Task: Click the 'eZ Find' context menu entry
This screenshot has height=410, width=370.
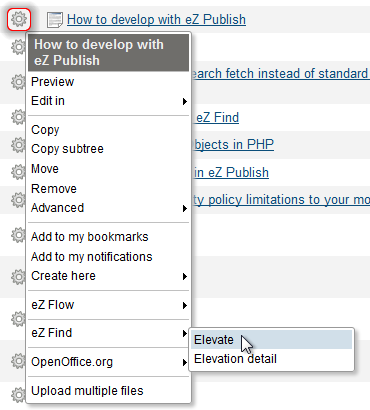Action: coord(108,333)
